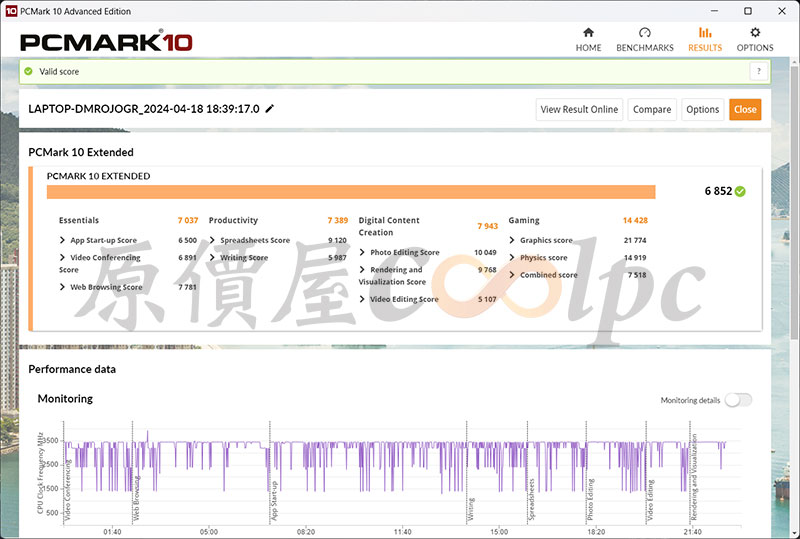Click Rendering and Visualization graph marker

point(694,477)
